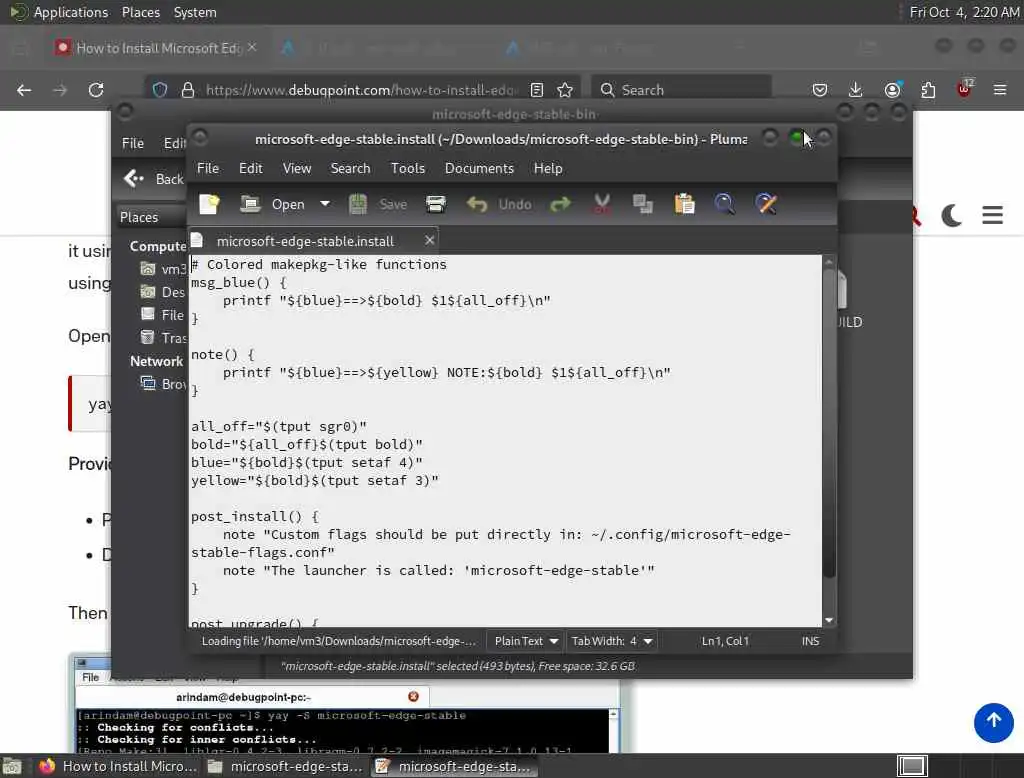The height and width of the screenshot is (778, 1024).
Task: Bookmark the page with the star icon
Action: (x=565, y=90)
